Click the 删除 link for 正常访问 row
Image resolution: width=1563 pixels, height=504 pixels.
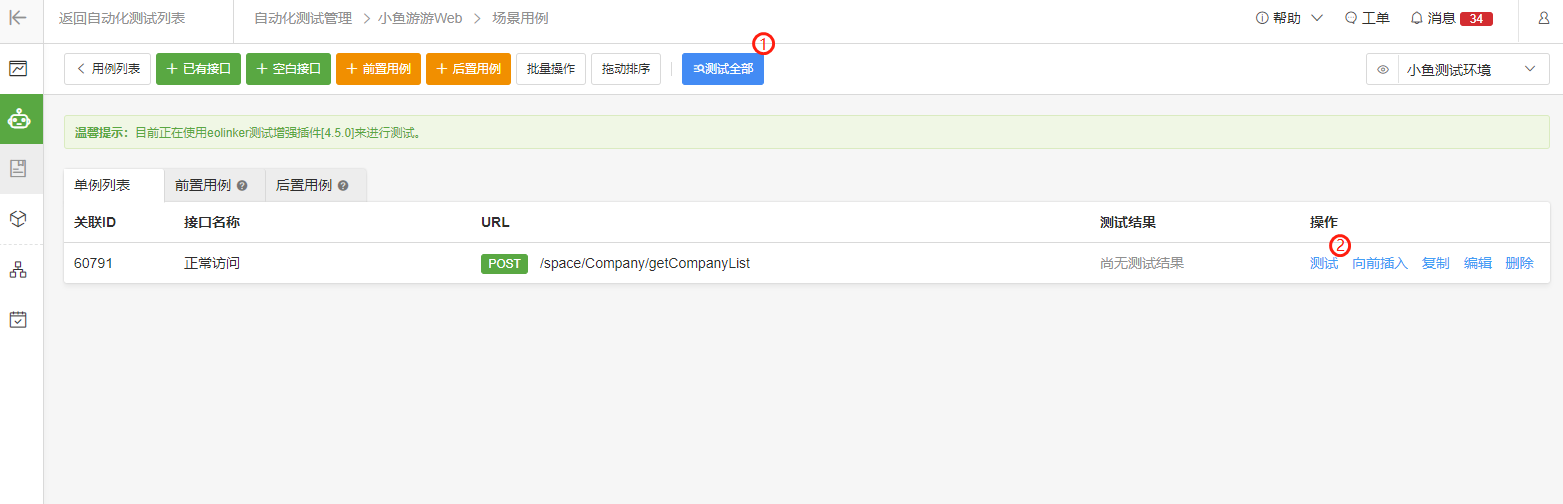point(1519,263)
